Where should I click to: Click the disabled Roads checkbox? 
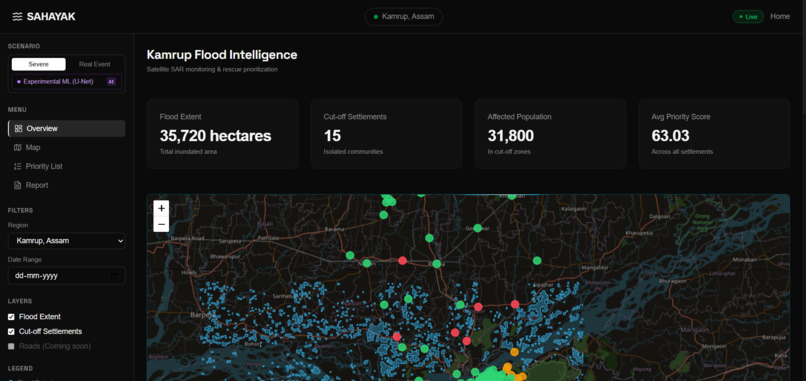(x=11, y=347)
